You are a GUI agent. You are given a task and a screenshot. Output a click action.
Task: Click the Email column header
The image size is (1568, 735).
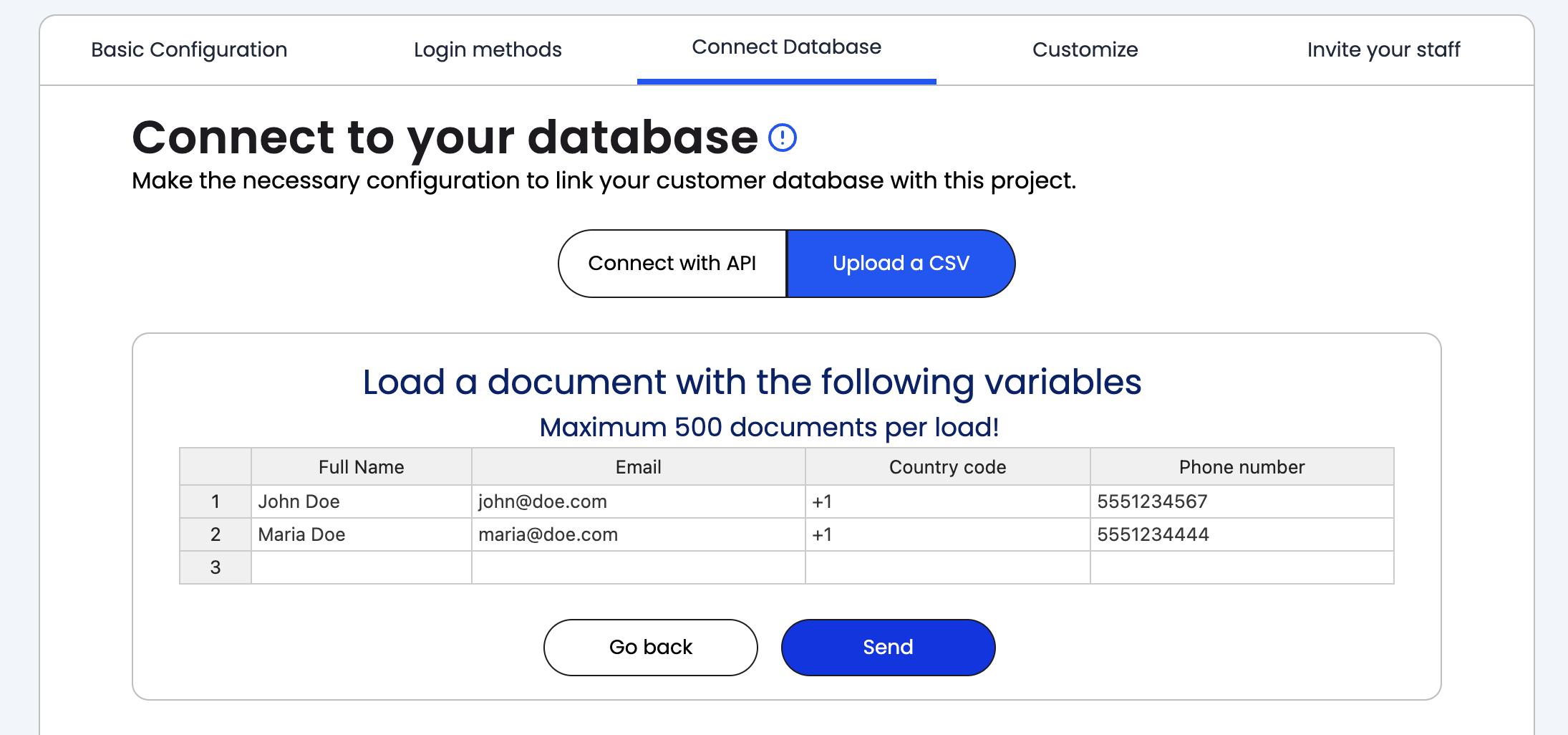click(x=638, y=467)
